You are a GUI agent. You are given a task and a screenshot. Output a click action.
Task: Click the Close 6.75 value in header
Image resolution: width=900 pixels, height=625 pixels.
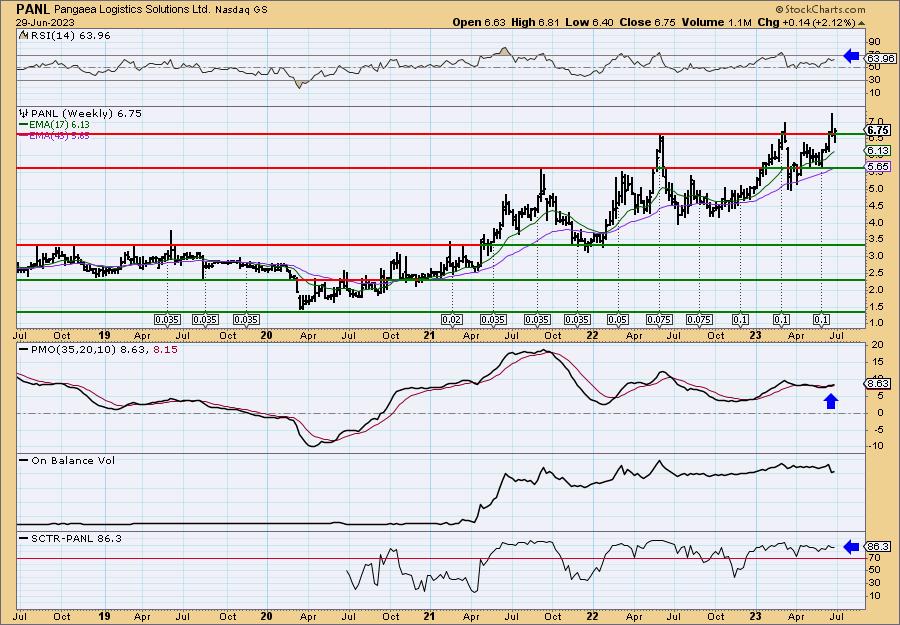pos(648,22)
